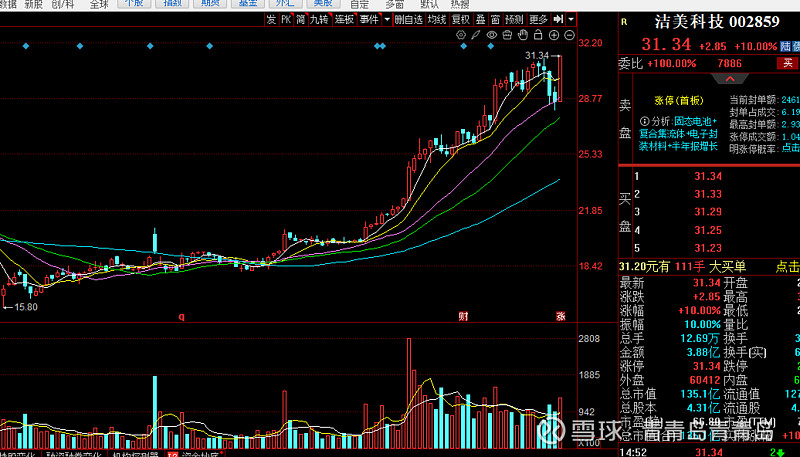Screen dimensions: 800x457
Task: Click the red 买 buy button
Action: [788, 63]
